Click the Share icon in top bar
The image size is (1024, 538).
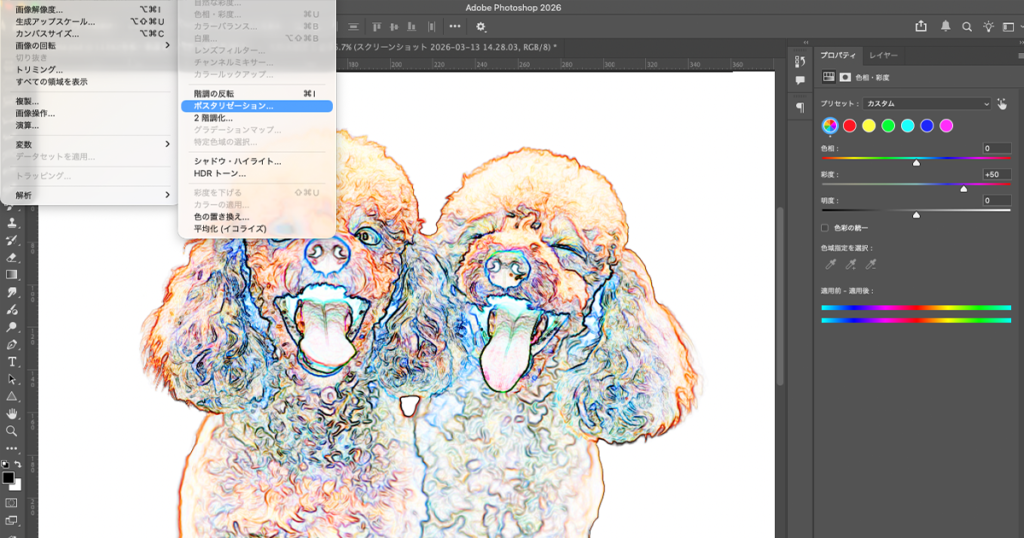pyautogui.click(x=920, y=27)
